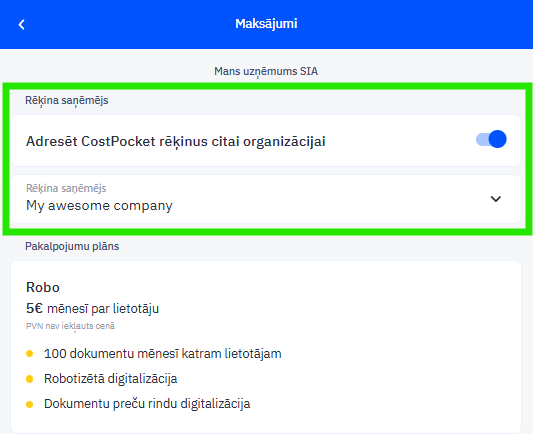This screenshot has height=434, width=533.
Task: Click yellow bullet beside Dokumentu preču rindu
Action: 30,404
